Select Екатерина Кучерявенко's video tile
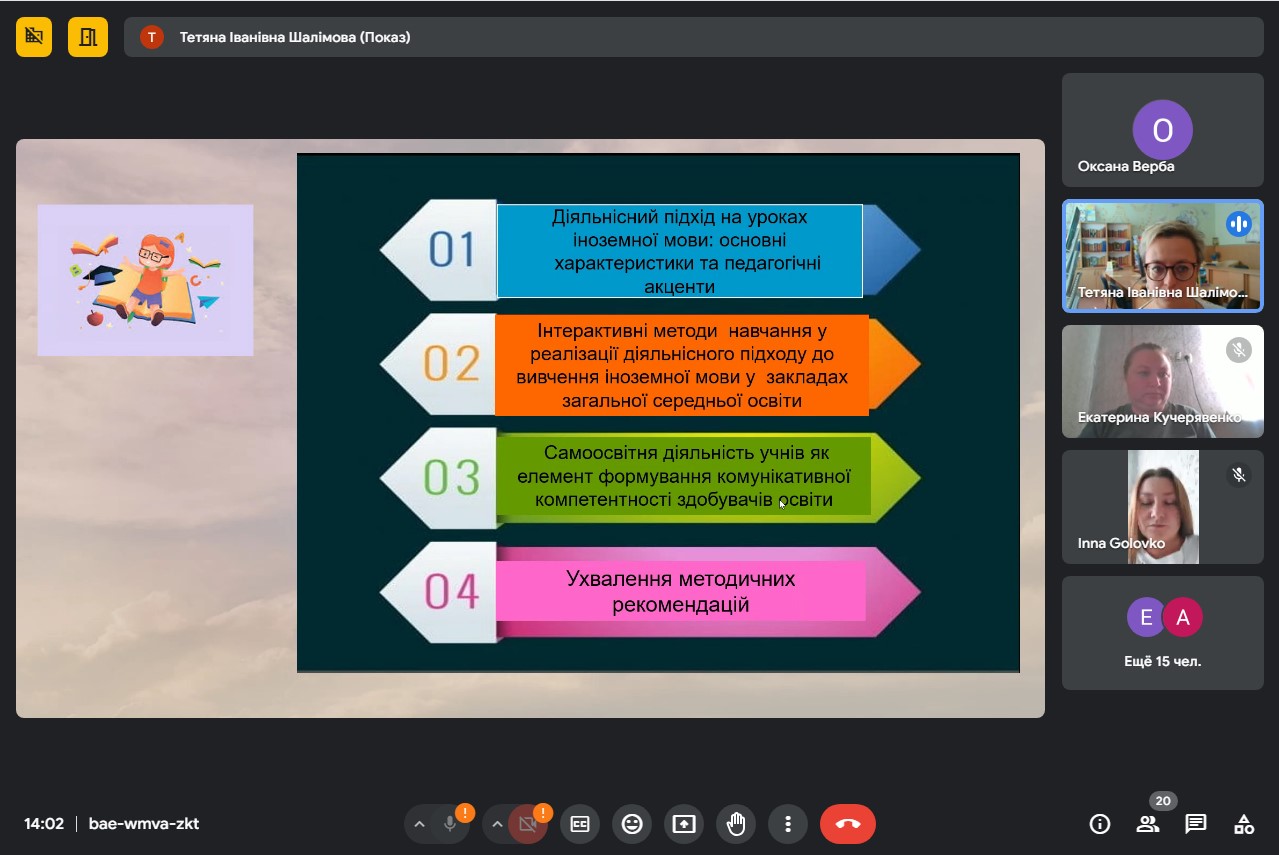Viewport: 1279px width, 855px height. tap(1163, 381)
